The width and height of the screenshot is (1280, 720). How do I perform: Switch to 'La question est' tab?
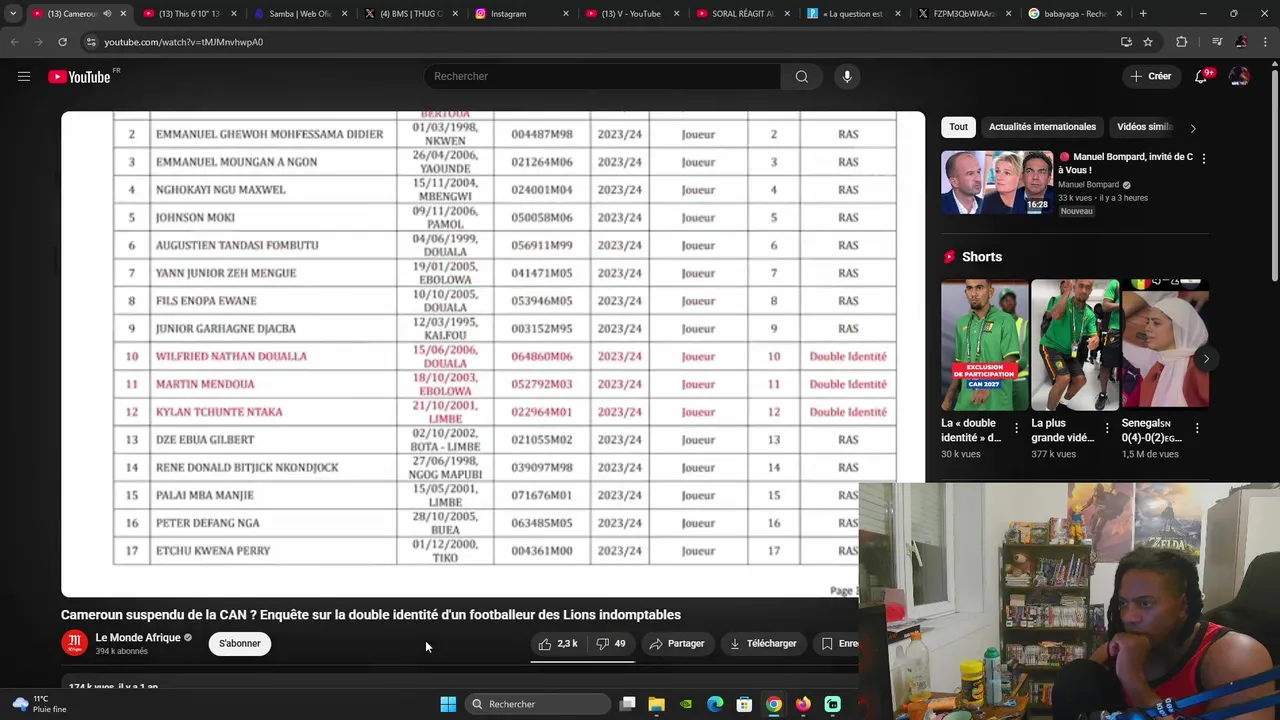[852, 14]
